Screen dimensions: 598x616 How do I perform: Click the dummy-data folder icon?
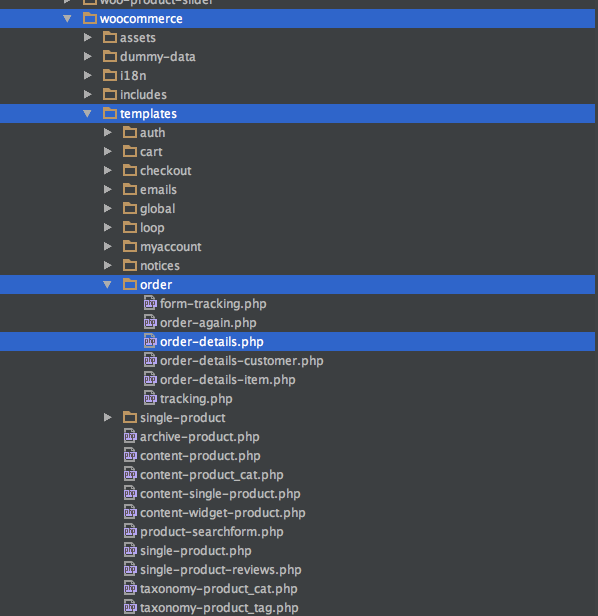(x=110, y=56)
